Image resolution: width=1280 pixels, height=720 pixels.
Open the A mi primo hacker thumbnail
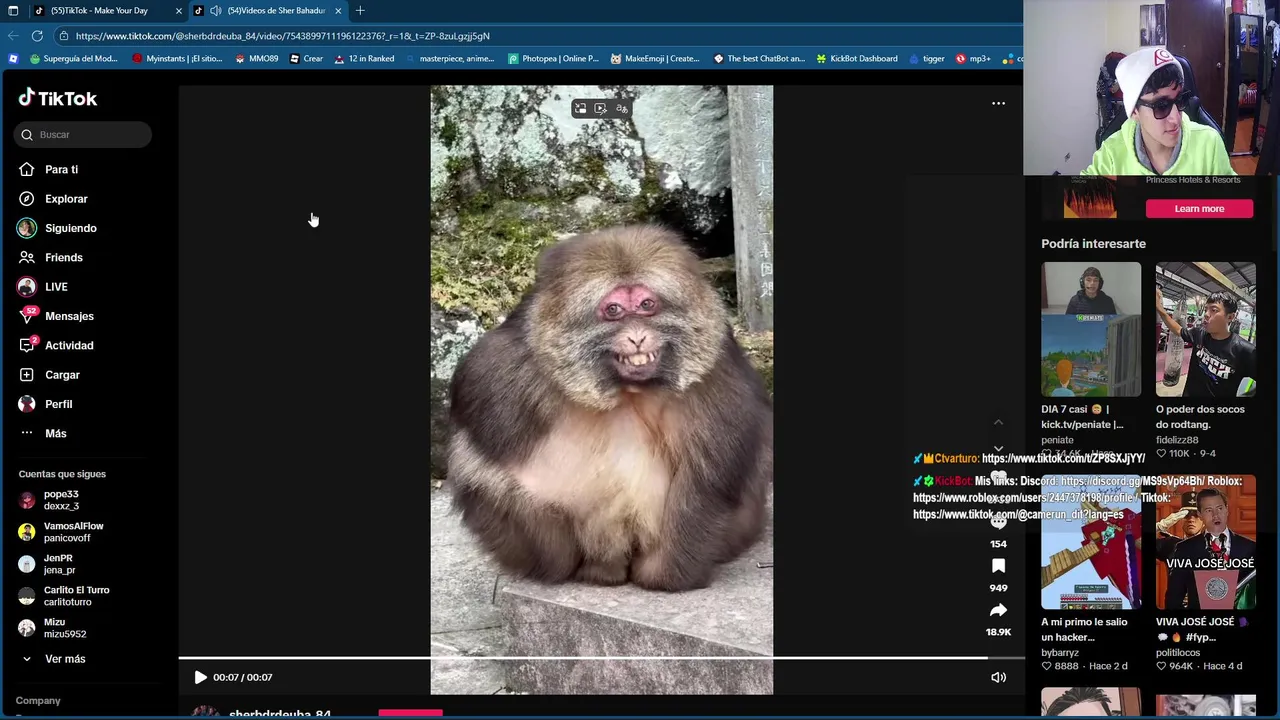tap(1091, 542)
